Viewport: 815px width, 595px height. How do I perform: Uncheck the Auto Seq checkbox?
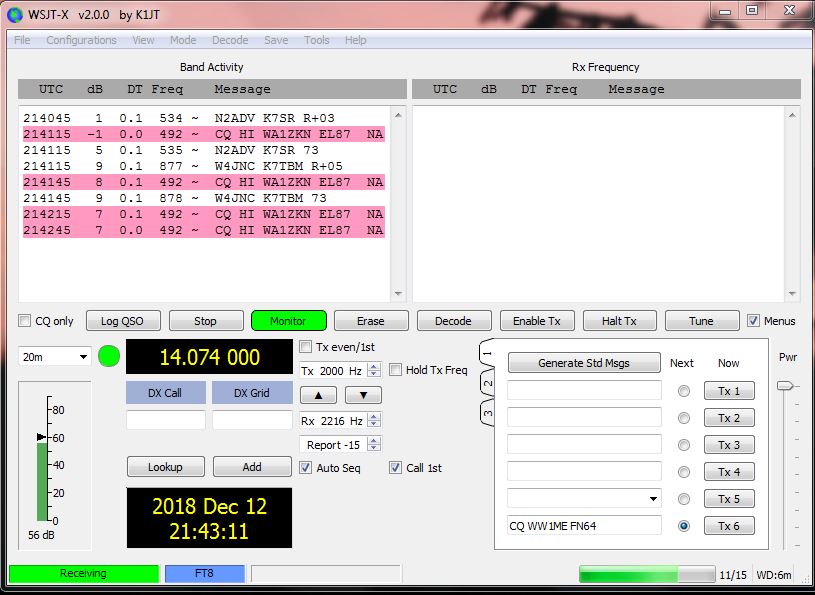click(x=305, y=467)
